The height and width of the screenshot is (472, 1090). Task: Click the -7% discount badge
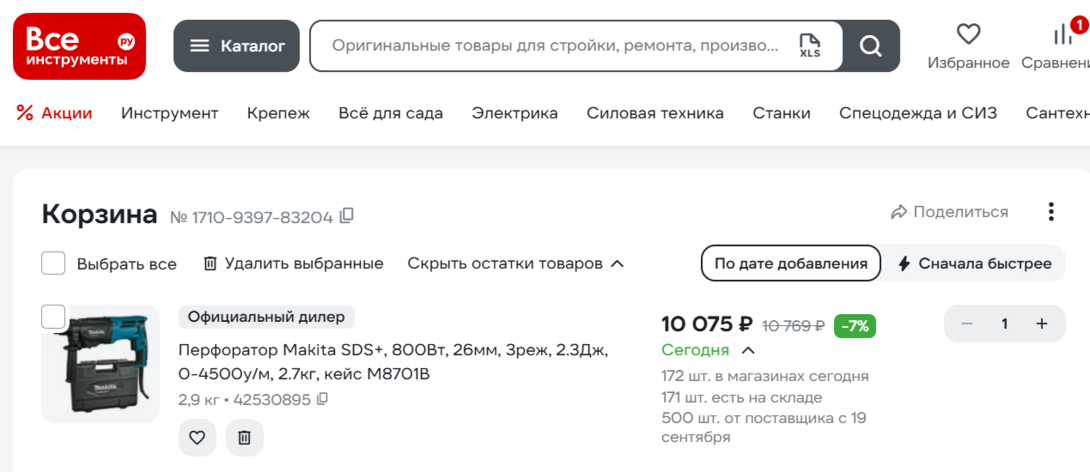(855, 325)
